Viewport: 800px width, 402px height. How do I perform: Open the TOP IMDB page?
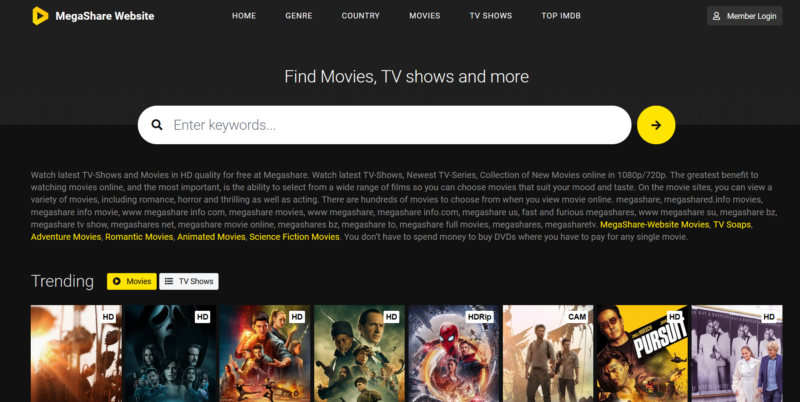[x=561, y=16]
